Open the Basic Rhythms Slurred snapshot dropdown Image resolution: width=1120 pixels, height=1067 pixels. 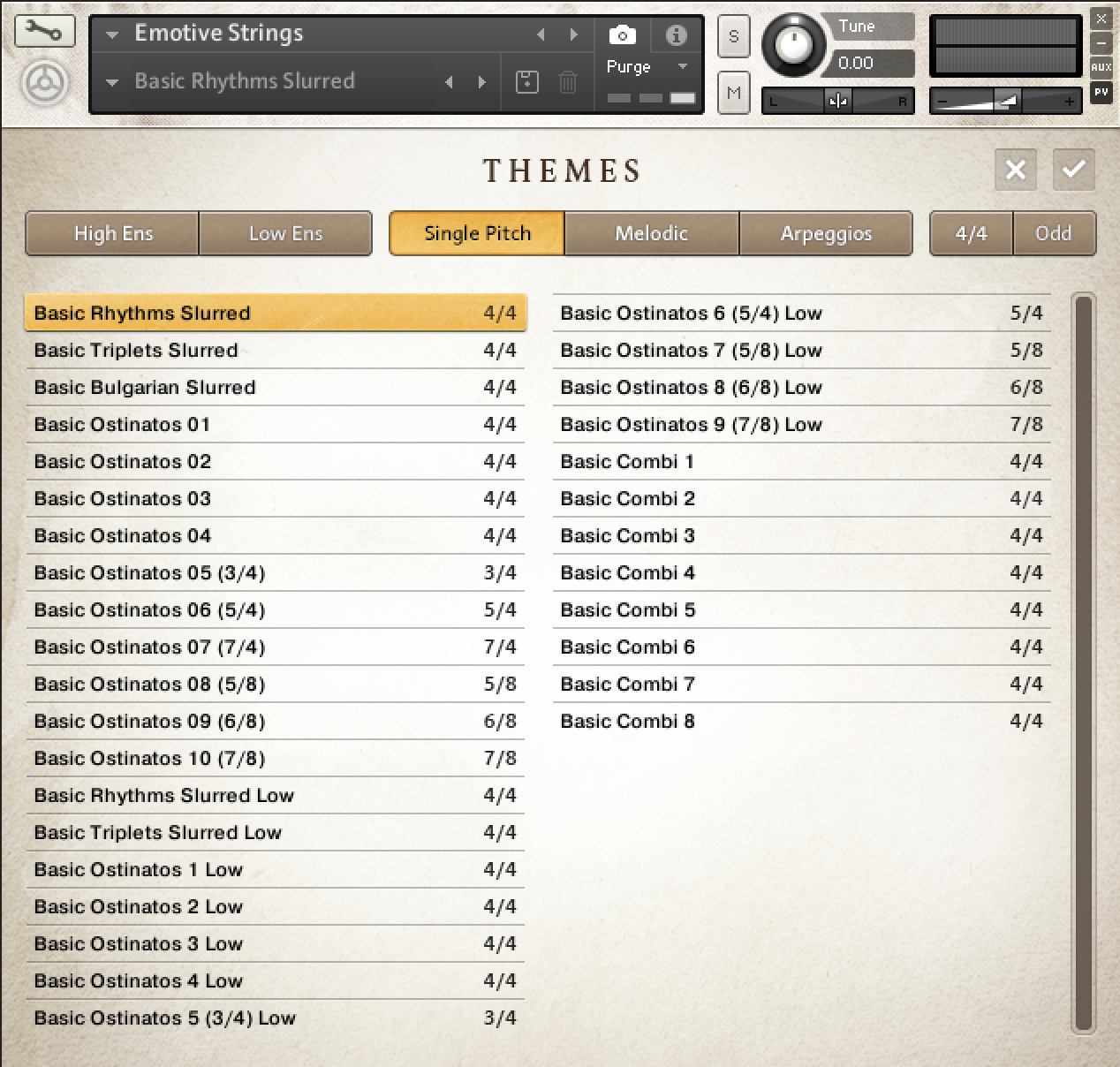[x=112, y=82]
